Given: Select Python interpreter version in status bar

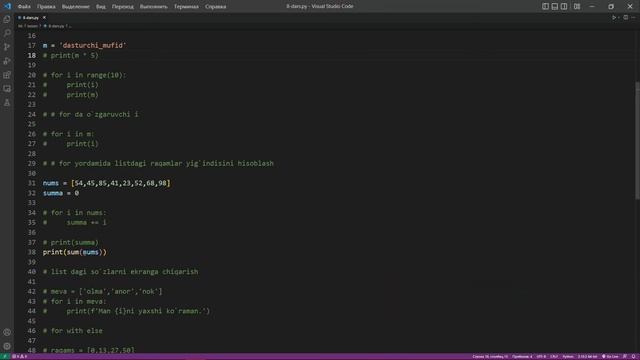Looking at the screenshot, I should (x=587, y=356).
